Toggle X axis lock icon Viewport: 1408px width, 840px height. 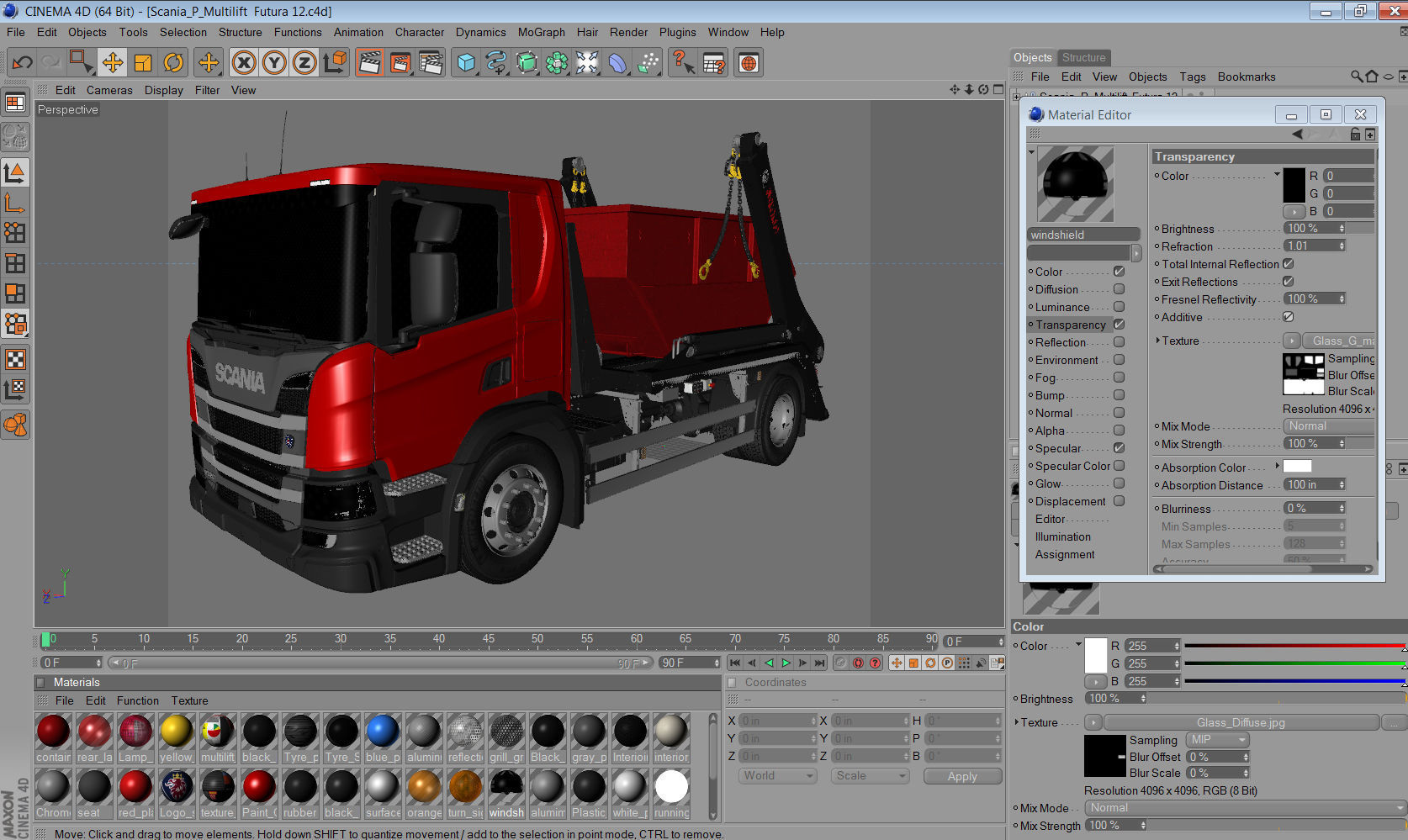[x=244, y=62]
